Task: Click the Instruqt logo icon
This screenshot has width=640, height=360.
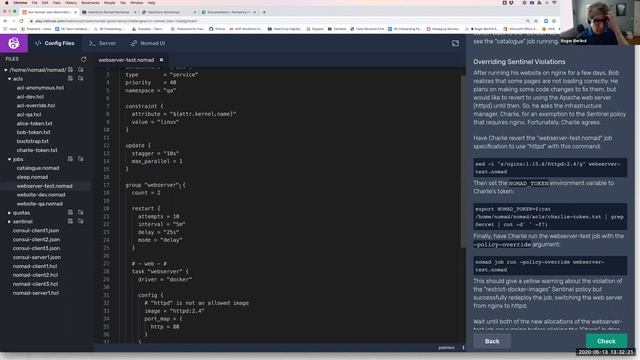Action: (x=14, y=43)
